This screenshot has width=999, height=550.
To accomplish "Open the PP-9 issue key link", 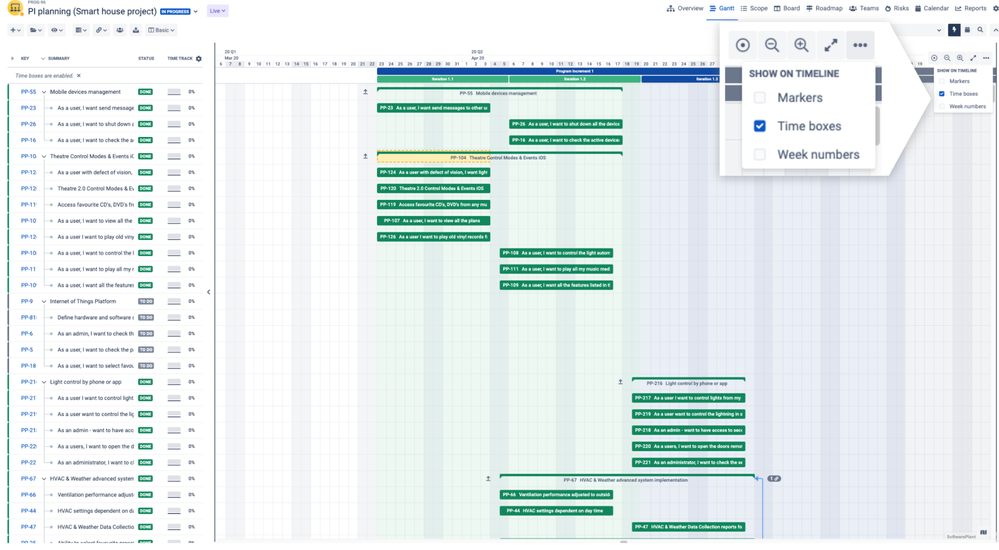I will pyautogui.click(x=26, y=301).
